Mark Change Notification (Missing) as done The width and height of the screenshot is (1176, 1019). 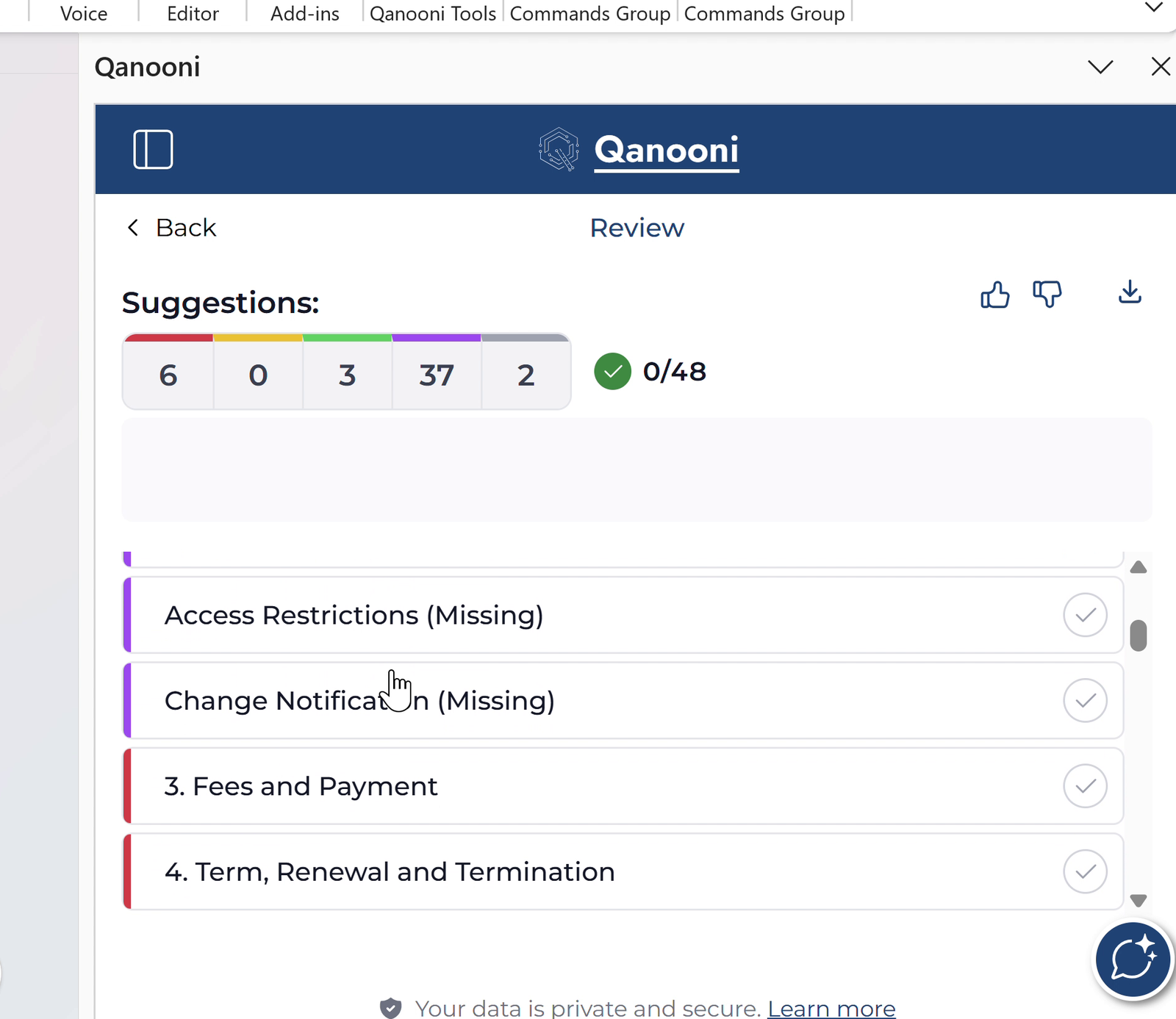(x=1085, y=700)
